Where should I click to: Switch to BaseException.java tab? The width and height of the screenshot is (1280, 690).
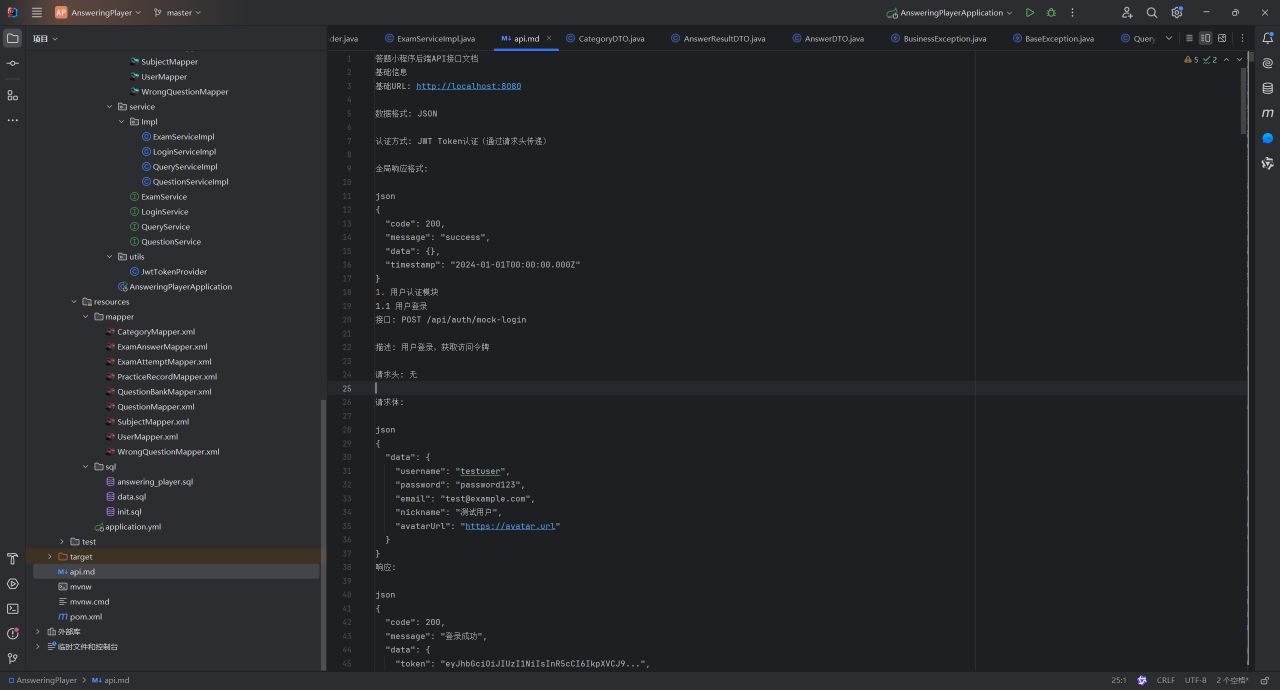(1052, 38)
